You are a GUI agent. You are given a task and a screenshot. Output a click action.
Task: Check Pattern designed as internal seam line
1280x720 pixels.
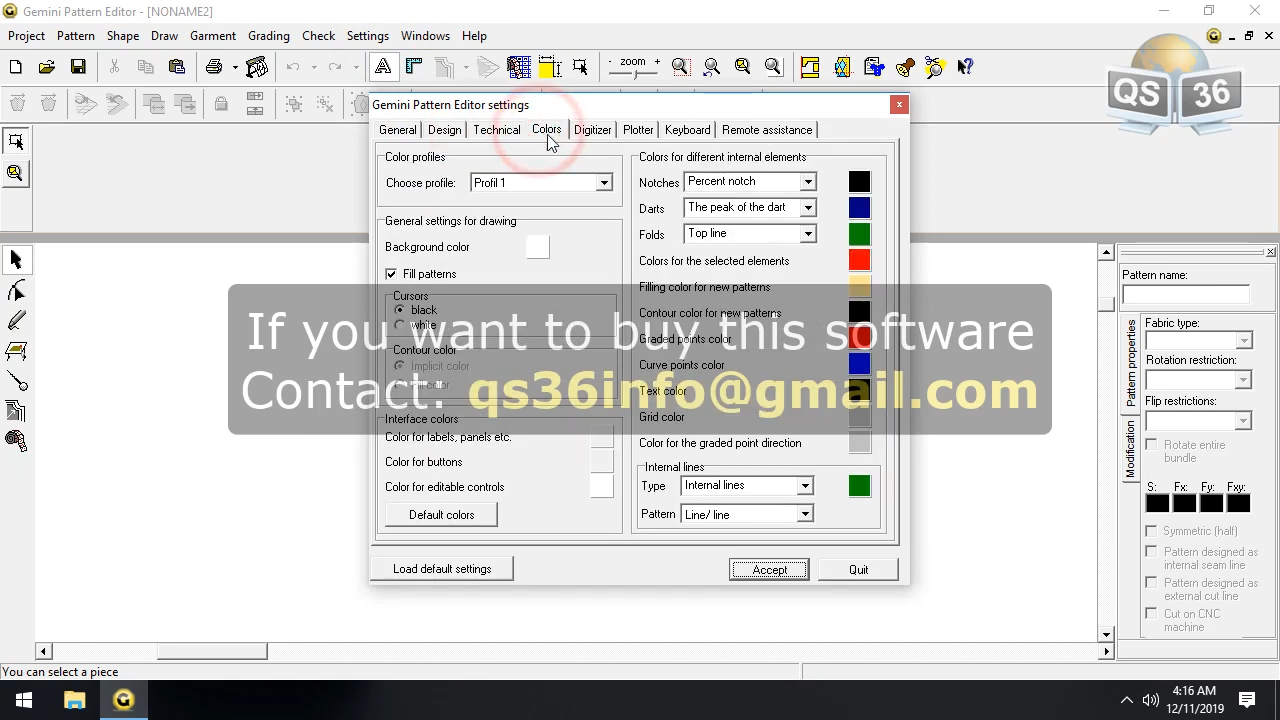[1152, 552]
